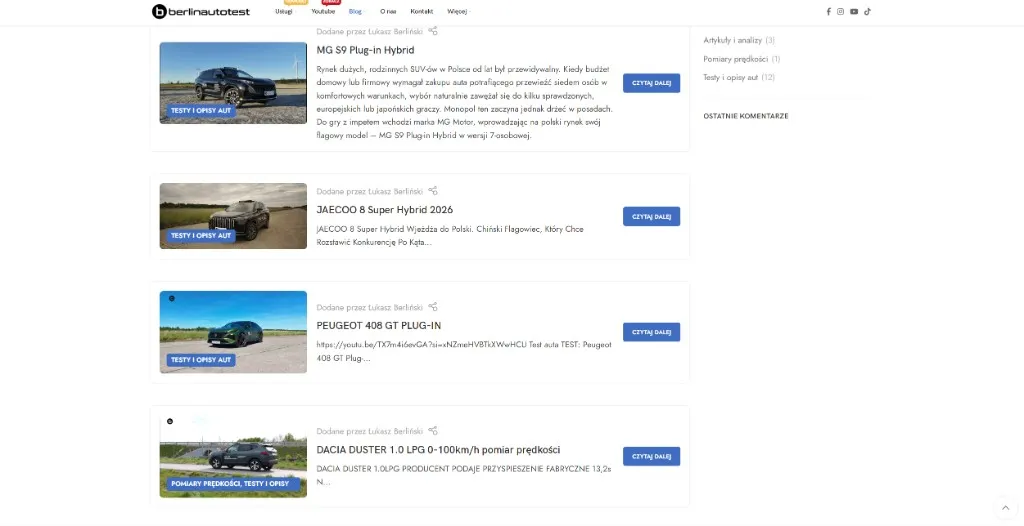Share the PEUGEOT 408 GT PLUG-IN post
The width and height of the screenshot is (1024, 526).
432,306
